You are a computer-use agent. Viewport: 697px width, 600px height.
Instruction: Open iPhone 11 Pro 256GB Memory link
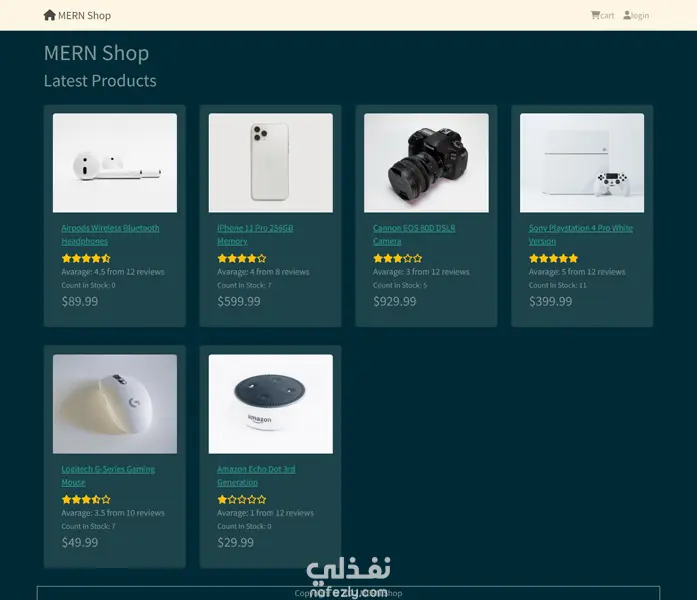(x=255, y=235)
